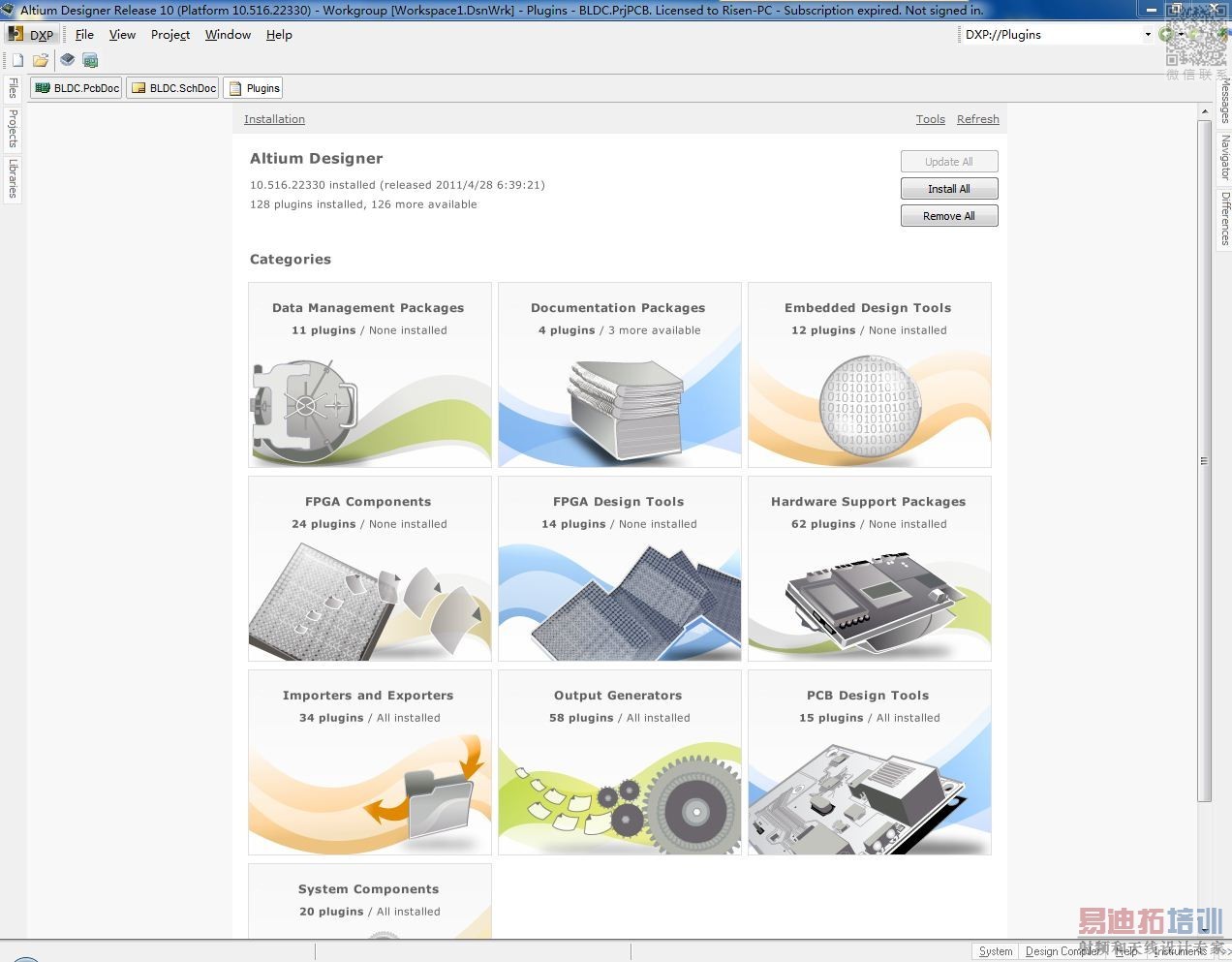Click the Install All button
Screen dimensions: 1232x962
point(949,189)
